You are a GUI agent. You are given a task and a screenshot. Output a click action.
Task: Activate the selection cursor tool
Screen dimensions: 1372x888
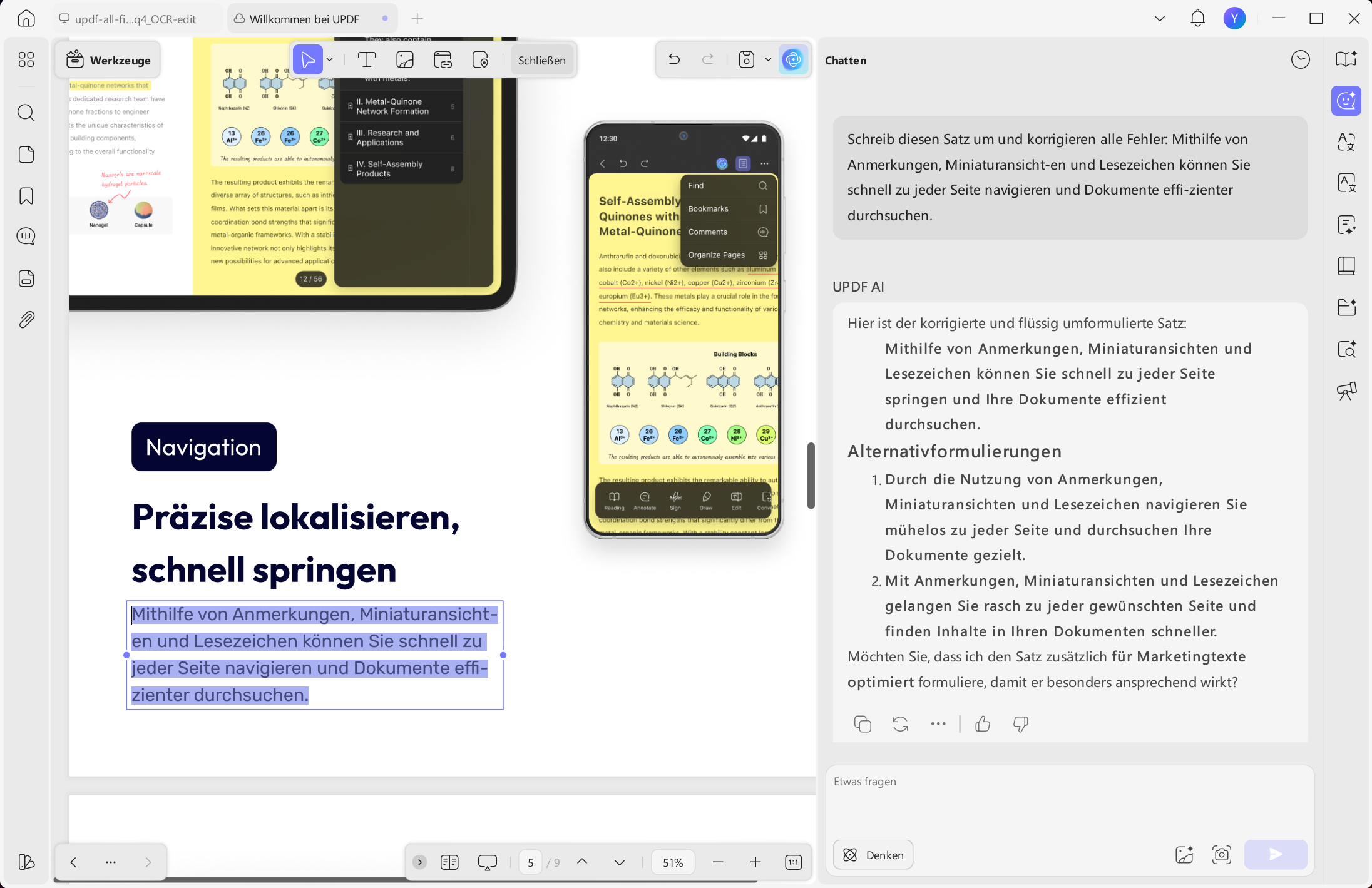click(x=308, y=59)
